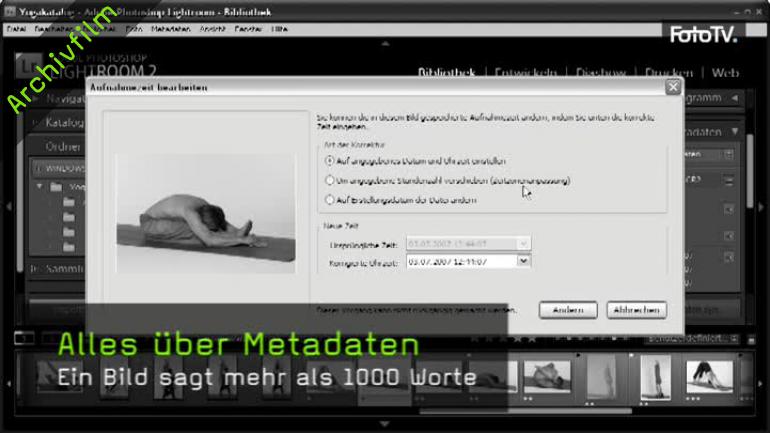The image size is (770, 433).
Task: Expand the Sammlungen panel
Action: click(x=34, y=269)
